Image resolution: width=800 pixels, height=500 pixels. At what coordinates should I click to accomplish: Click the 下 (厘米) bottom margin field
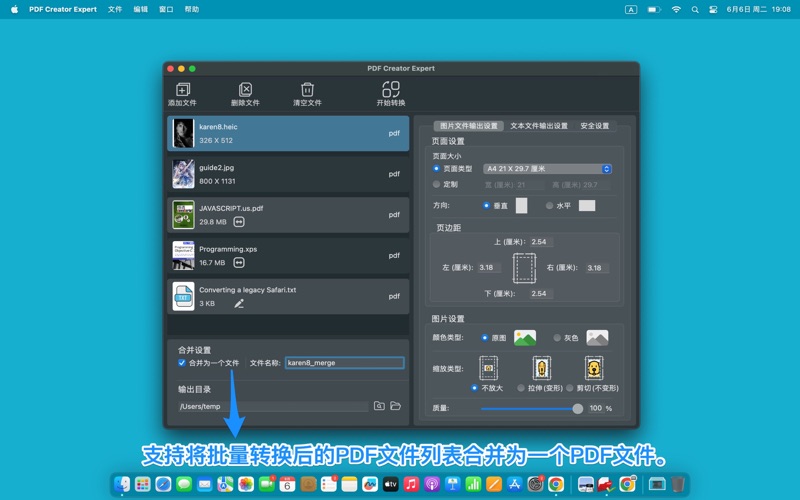pyautogui.click(x=542, y=294)
